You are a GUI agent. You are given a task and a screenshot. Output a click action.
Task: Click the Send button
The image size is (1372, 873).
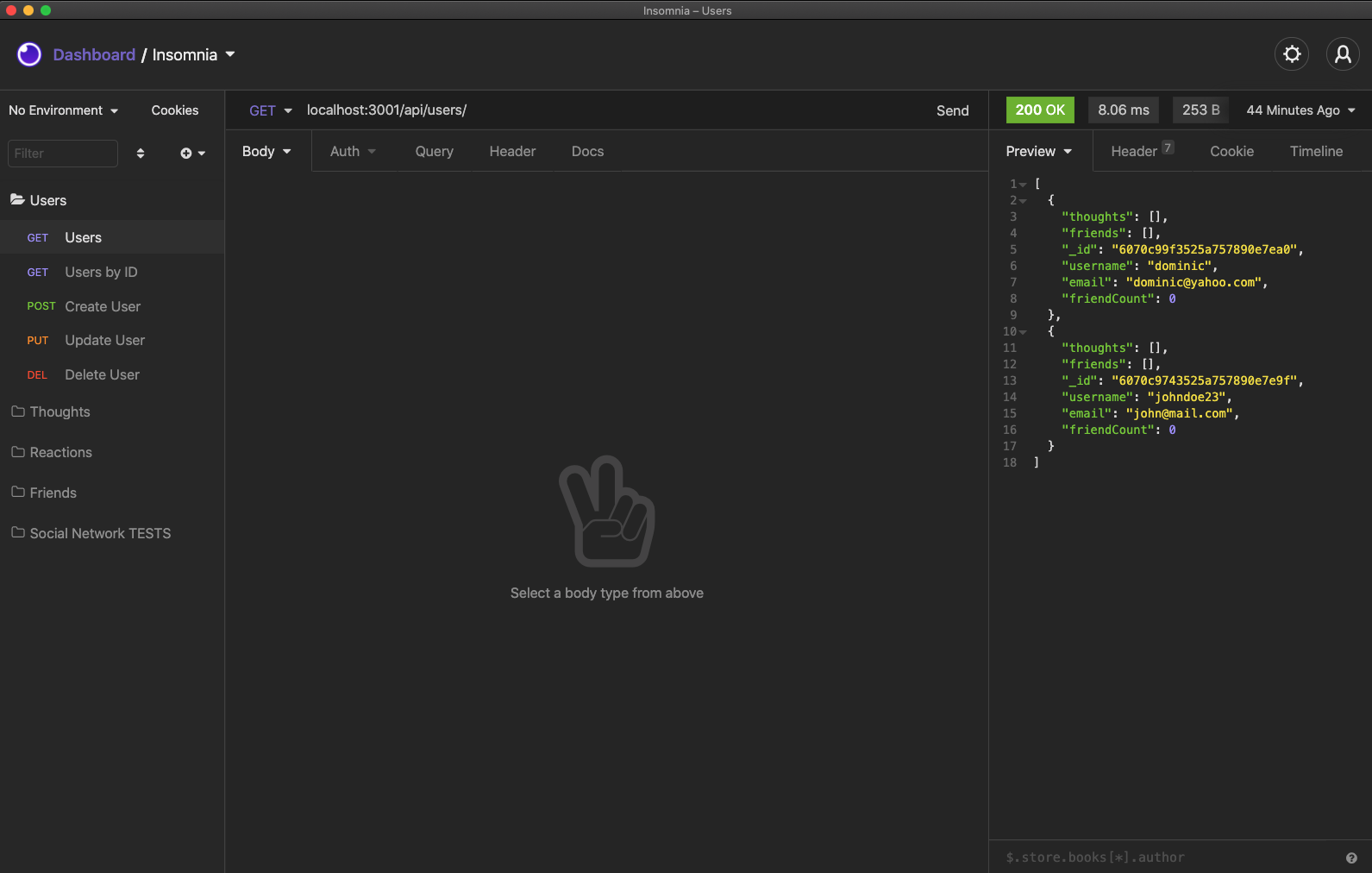click(953, 110)
